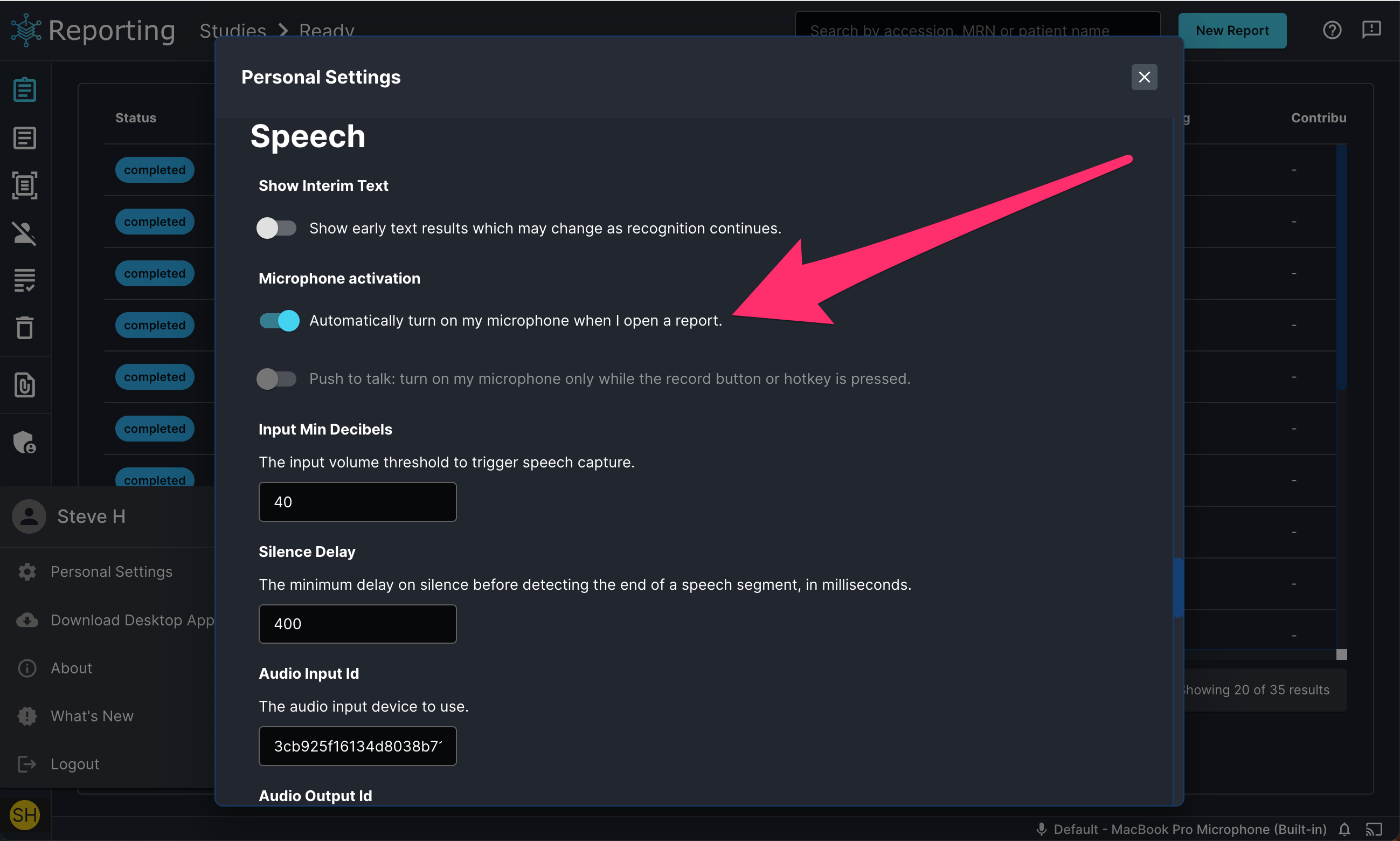Click the Silence Delay input field

357,624
